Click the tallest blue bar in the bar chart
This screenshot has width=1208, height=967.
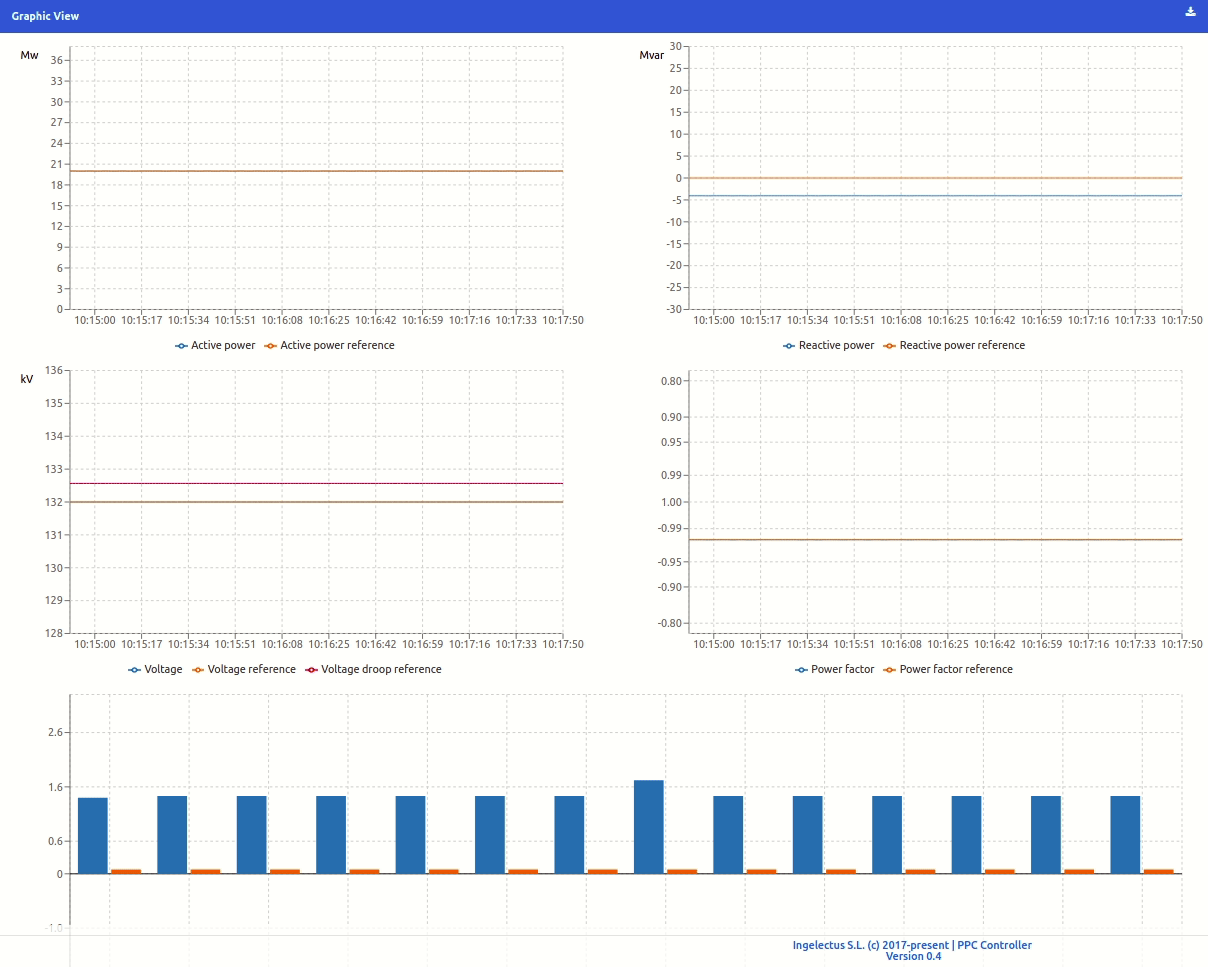(x=649, y=827)
